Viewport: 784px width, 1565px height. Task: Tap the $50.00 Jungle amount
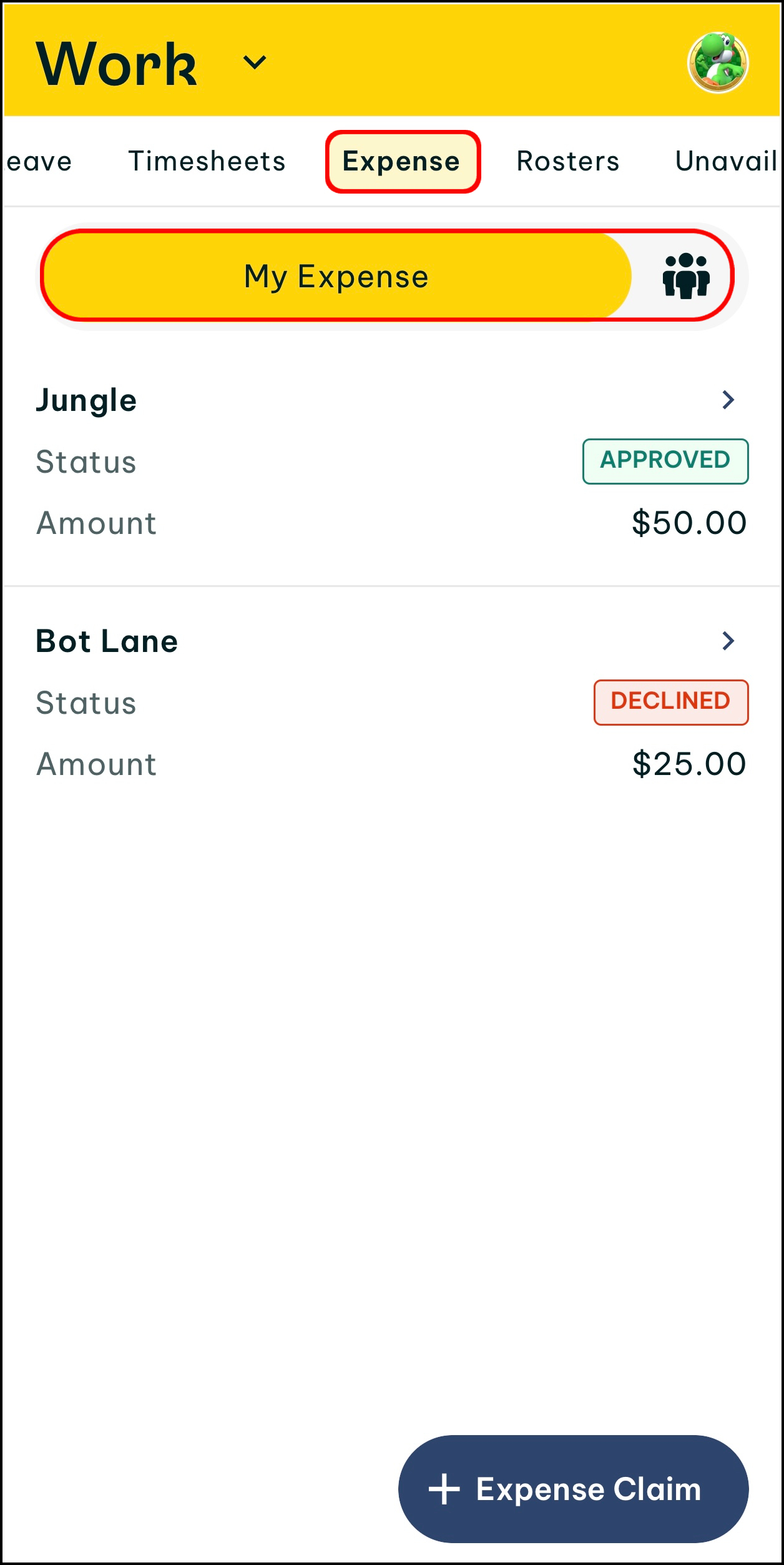coord(688,523)
